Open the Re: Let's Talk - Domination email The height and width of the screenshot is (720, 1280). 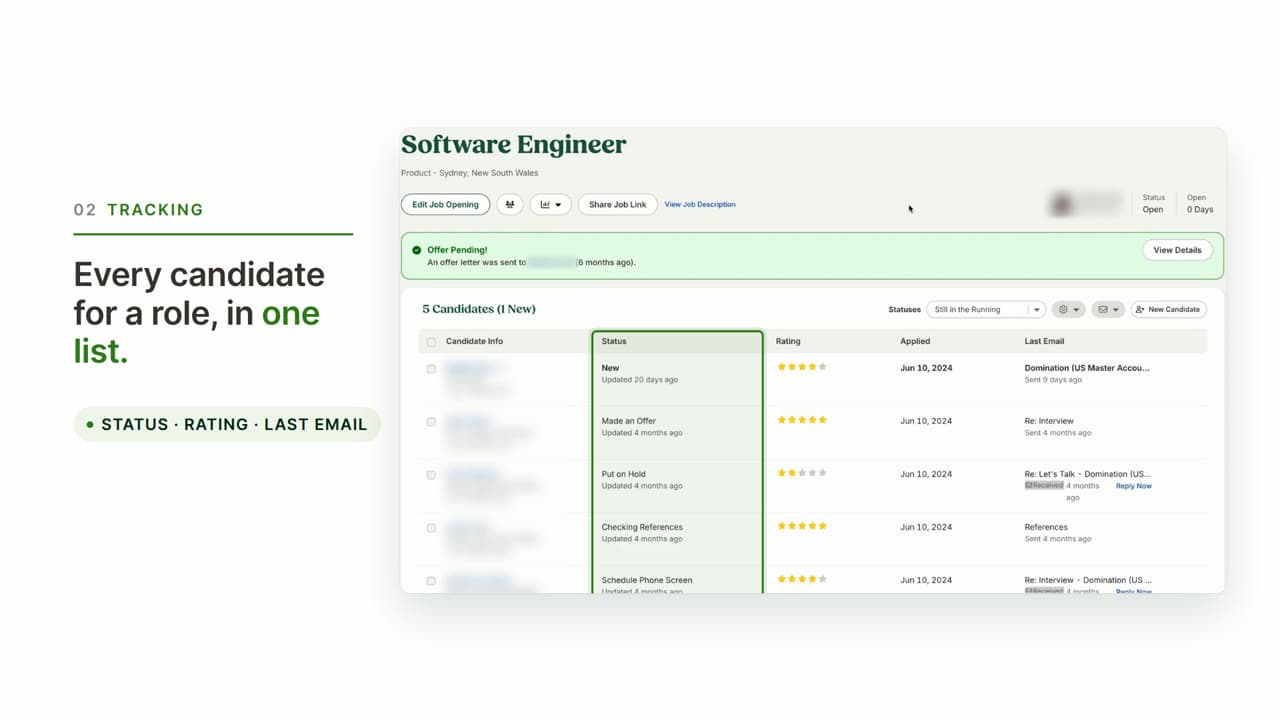(x=1088, y=474)
